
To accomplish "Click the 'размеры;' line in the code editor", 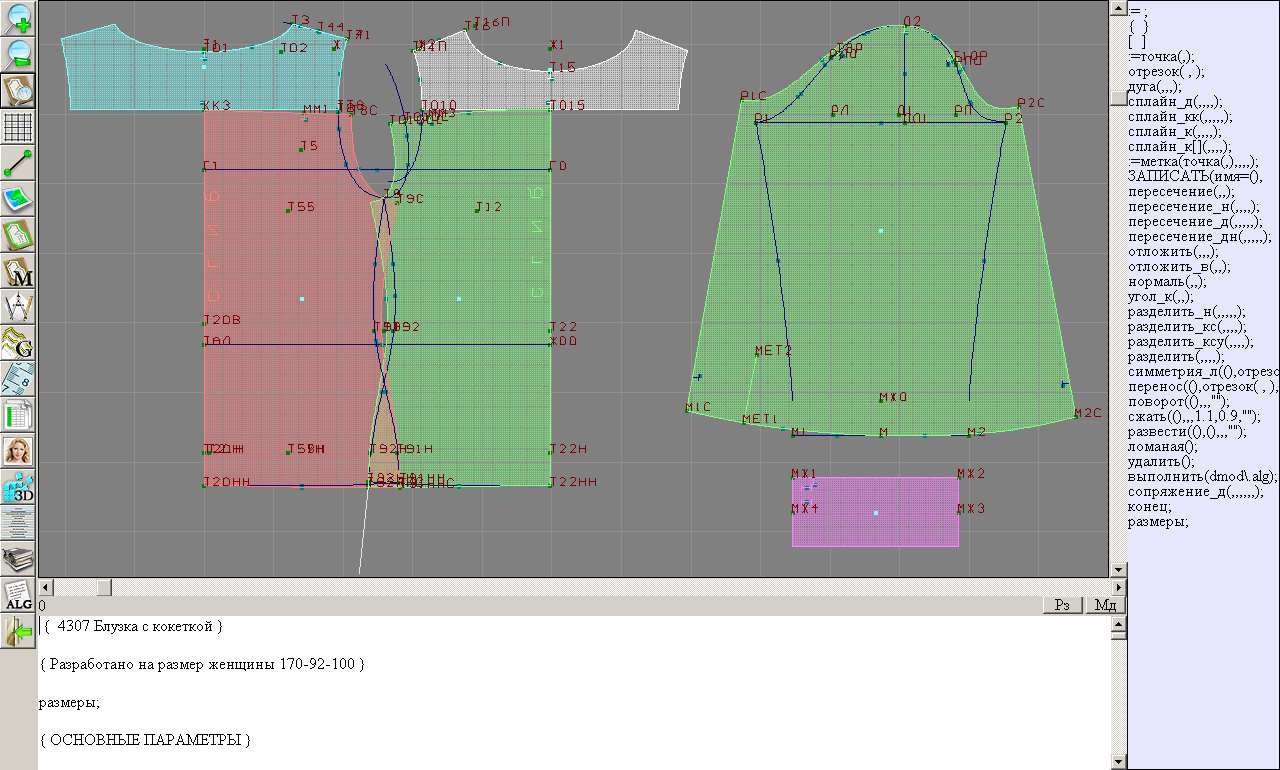I will pyautogui.click(x=69, y=703).
